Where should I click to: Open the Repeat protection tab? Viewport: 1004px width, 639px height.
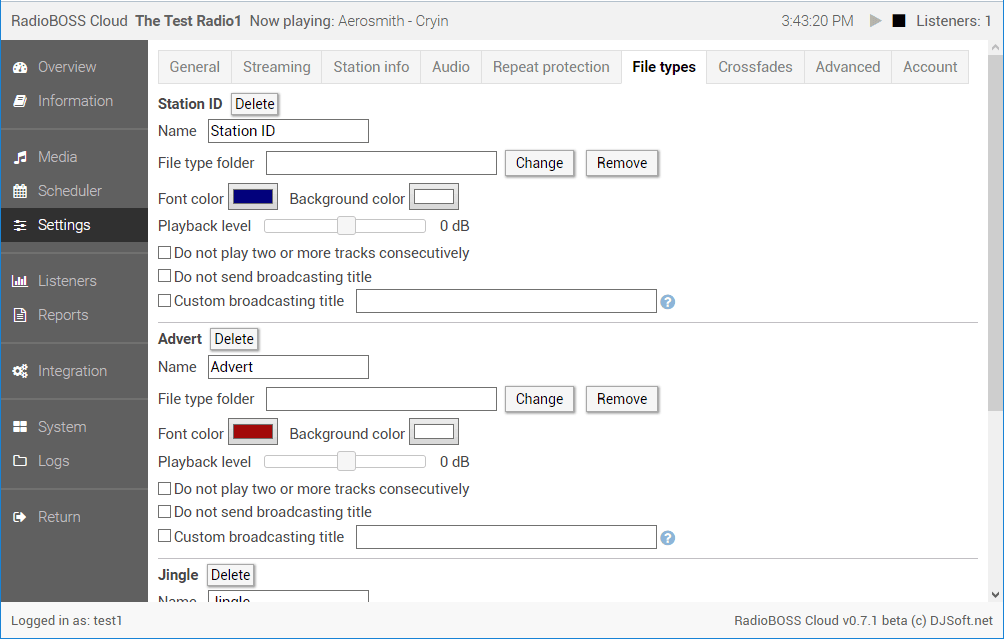[550, 66]
